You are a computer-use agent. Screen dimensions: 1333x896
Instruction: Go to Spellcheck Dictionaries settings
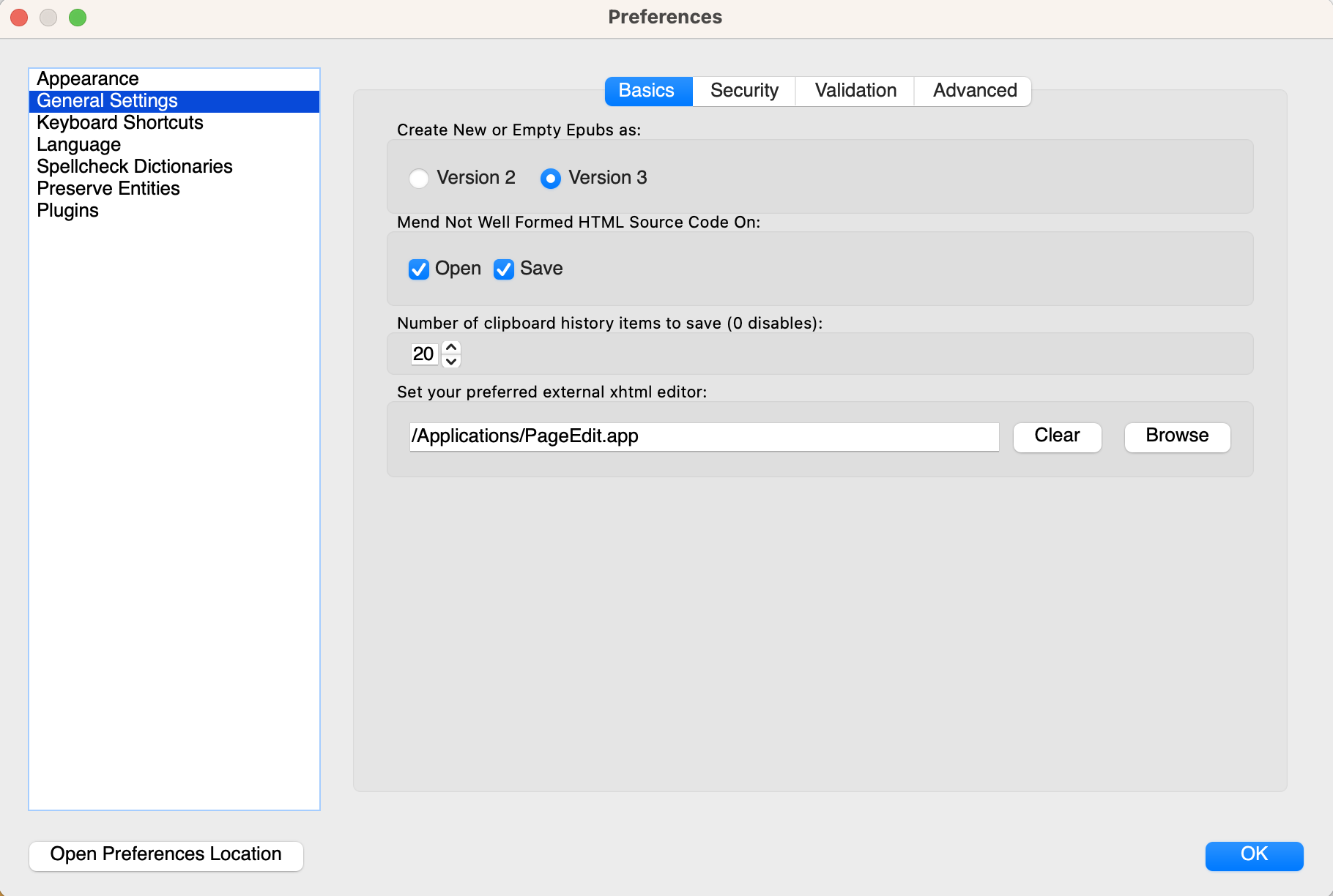coord(135,166)
